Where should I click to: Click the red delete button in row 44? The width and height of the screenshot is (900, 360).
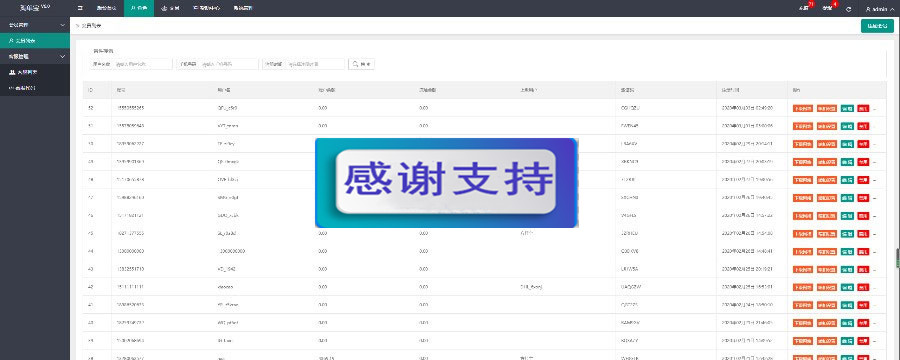[x=863, y=251]
